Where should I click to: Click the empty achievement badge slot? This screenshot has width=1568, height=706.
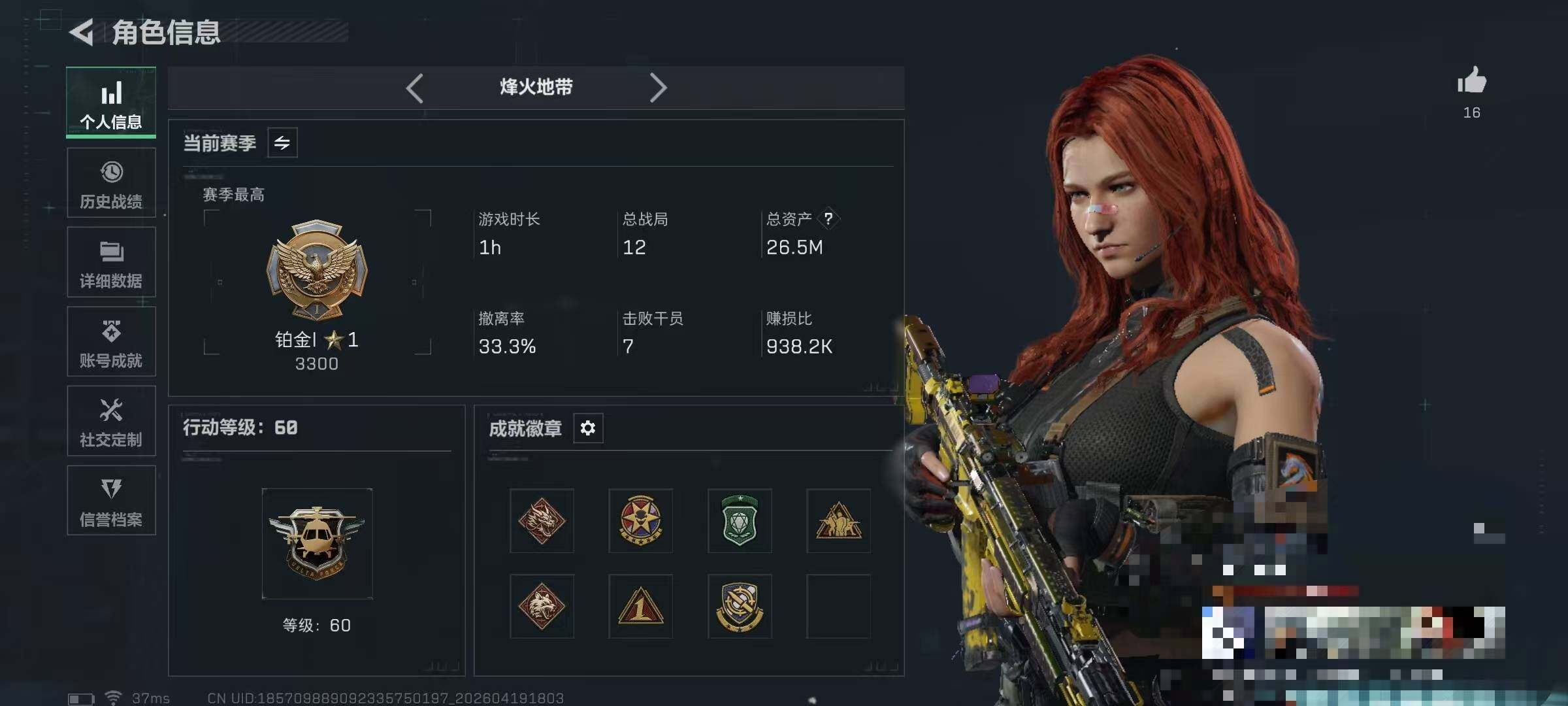click(x=838, y=607)
